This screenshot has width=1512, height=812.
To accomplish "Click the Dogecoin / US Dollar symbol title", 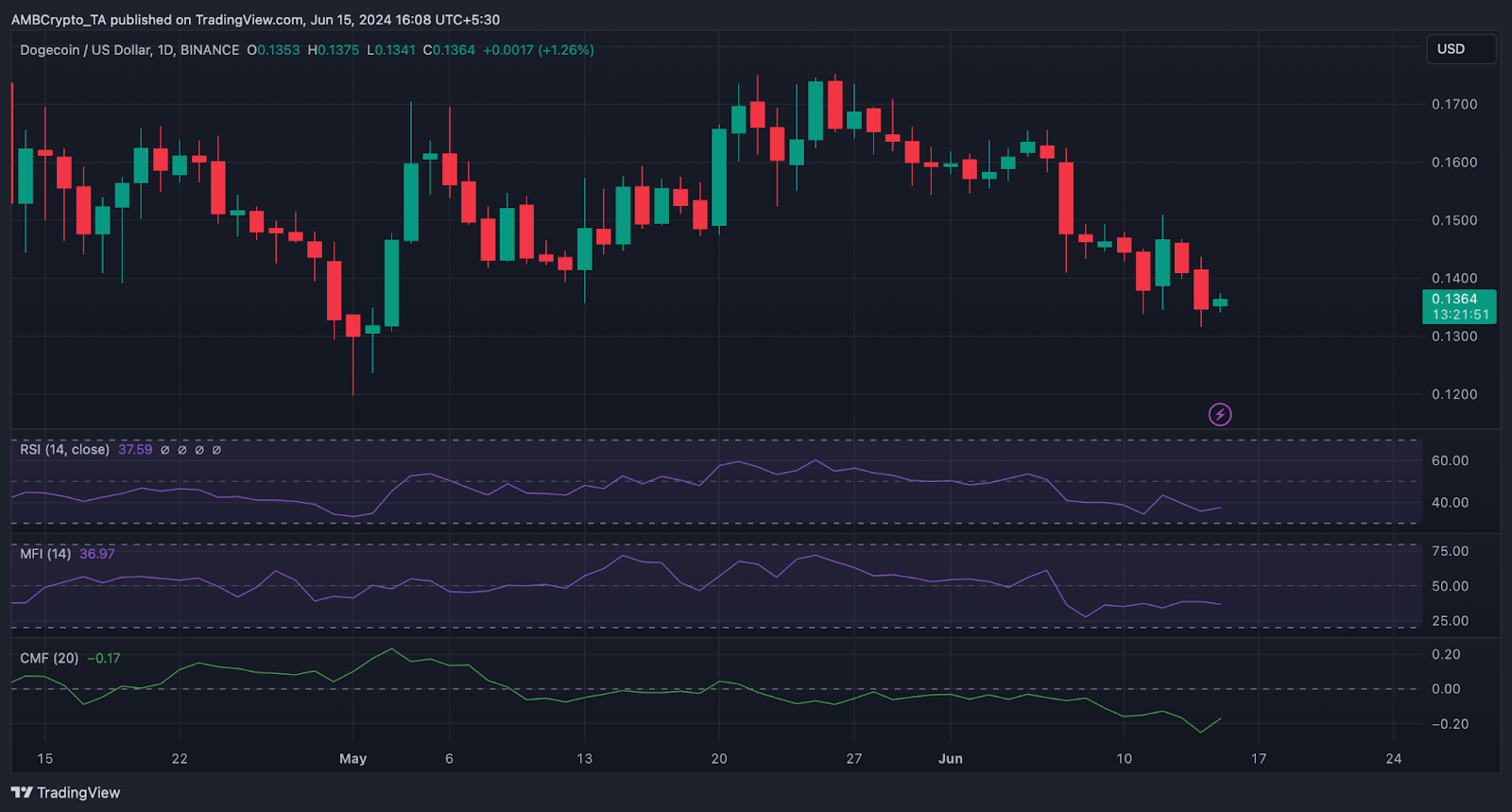I will point(129,50).
